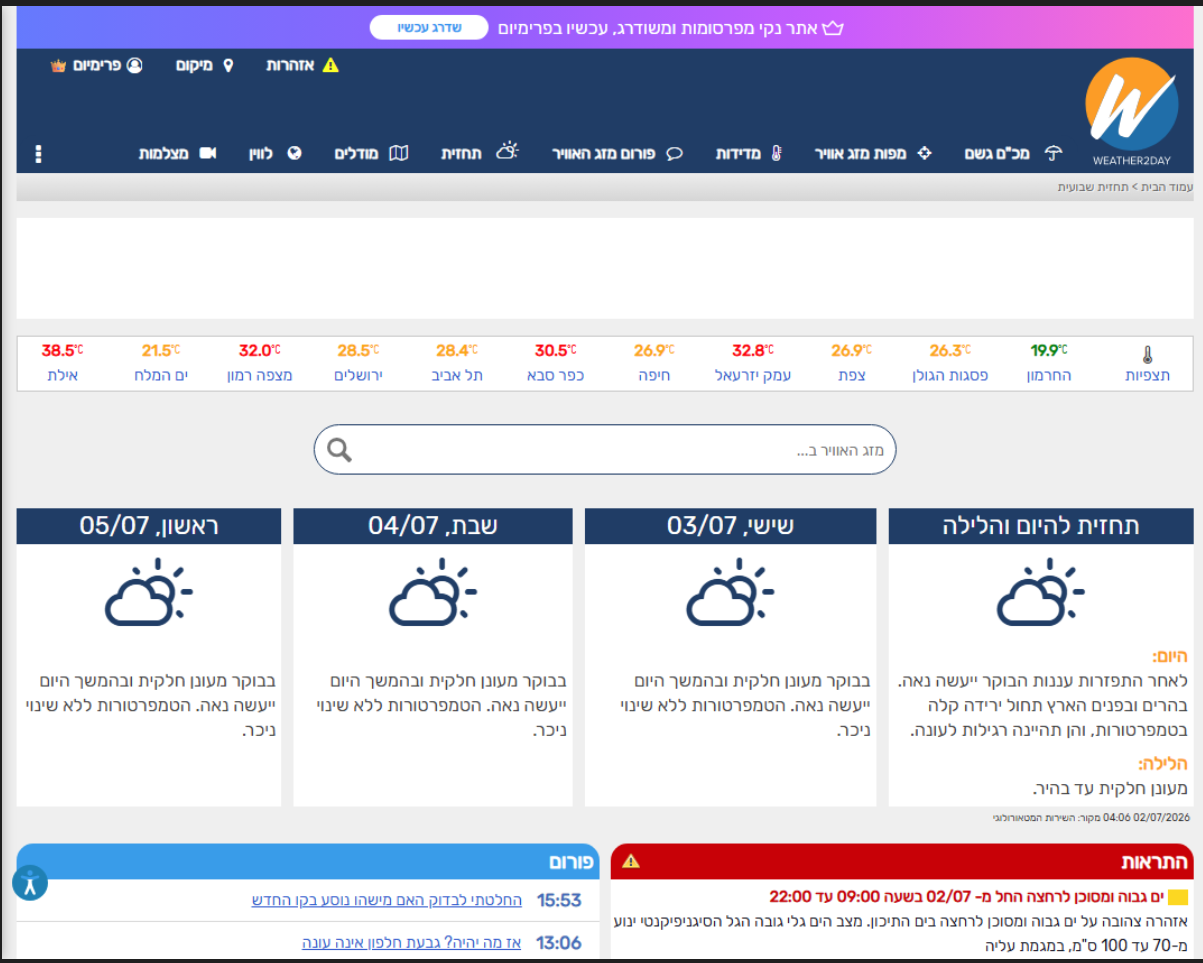The height and width of the screenshot is (963, 1203).
Task: Select the צפת 26.9° station
Action: click(851, 363)
